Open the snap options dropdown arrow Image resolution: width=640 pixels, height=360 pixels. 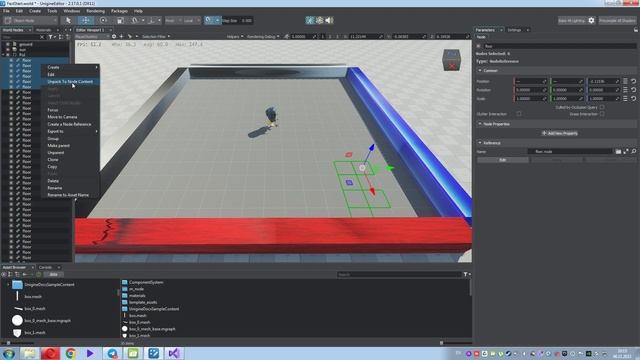218,20
